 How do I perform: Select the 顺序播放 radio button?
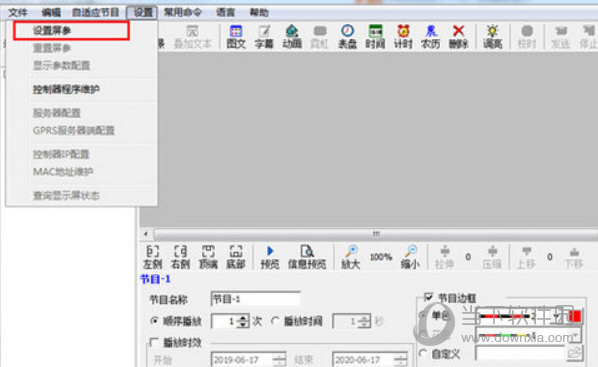154,321
